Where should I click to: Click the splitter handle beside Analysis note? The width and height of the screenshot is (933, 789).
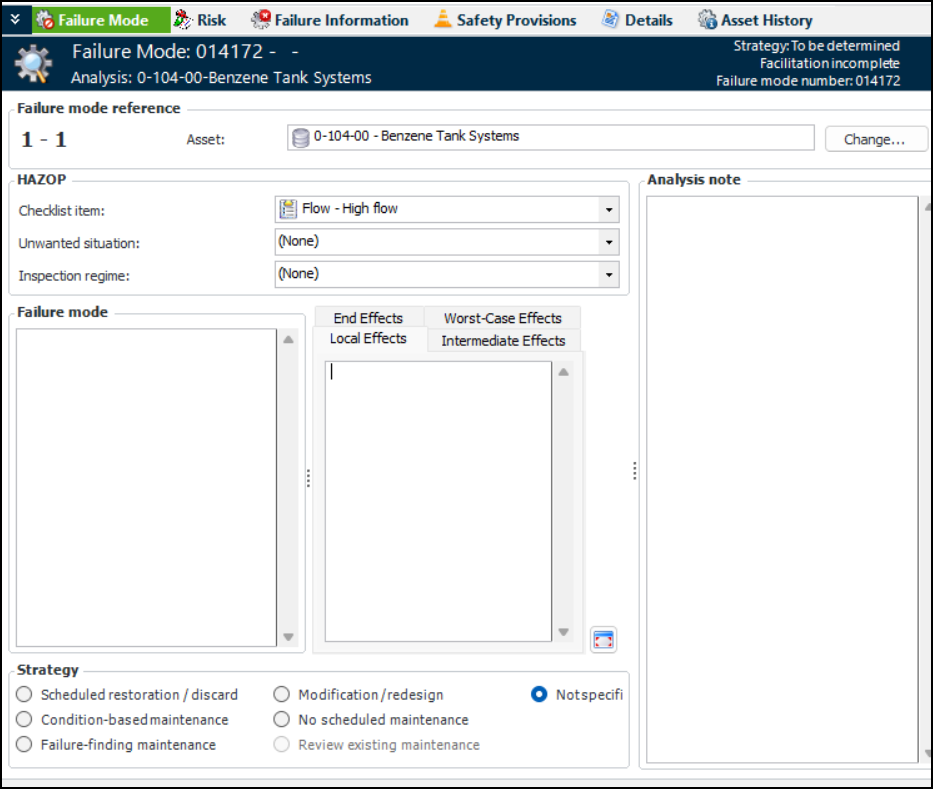635,471
